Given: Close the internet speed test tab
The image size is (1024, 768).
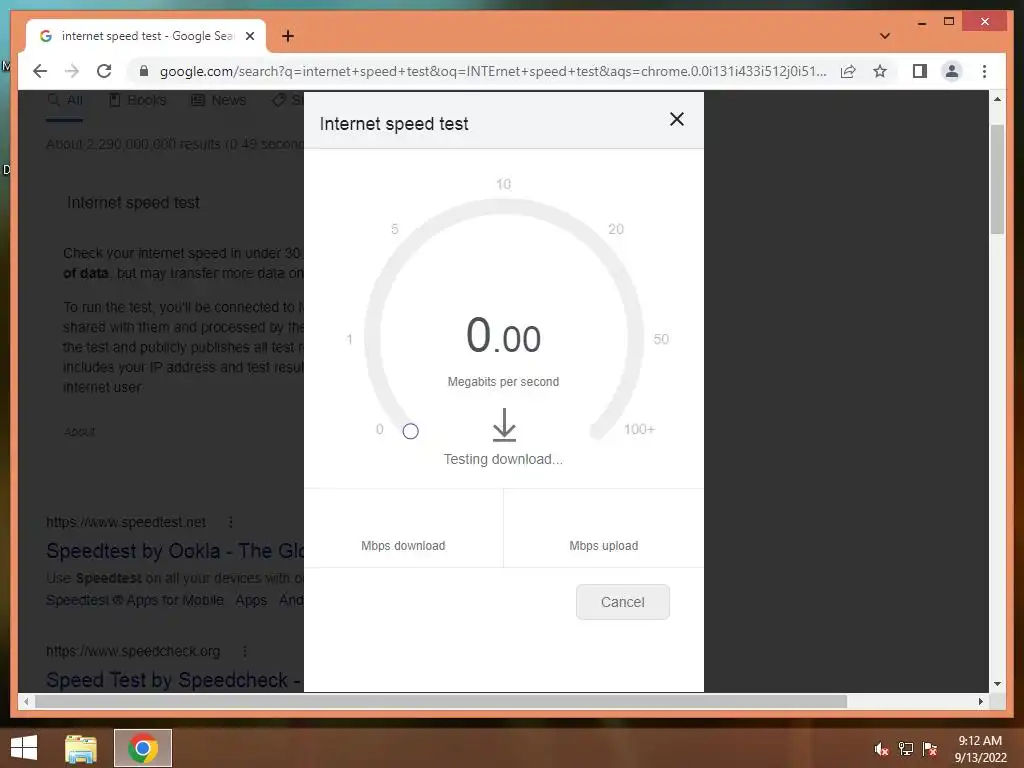Looking at the screenshot, I should click(249, 36).
